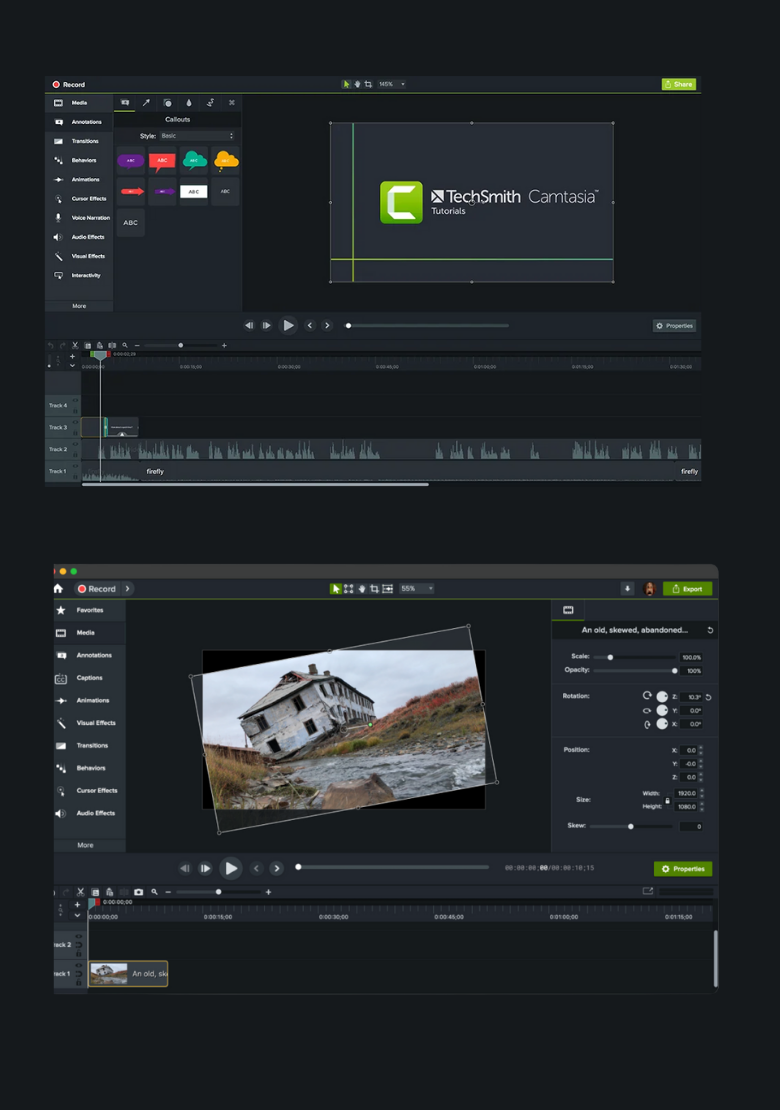Viewport: 780px width, 1110px height.
Task: Open the Style: Basic dropdown
Action: 198,136
